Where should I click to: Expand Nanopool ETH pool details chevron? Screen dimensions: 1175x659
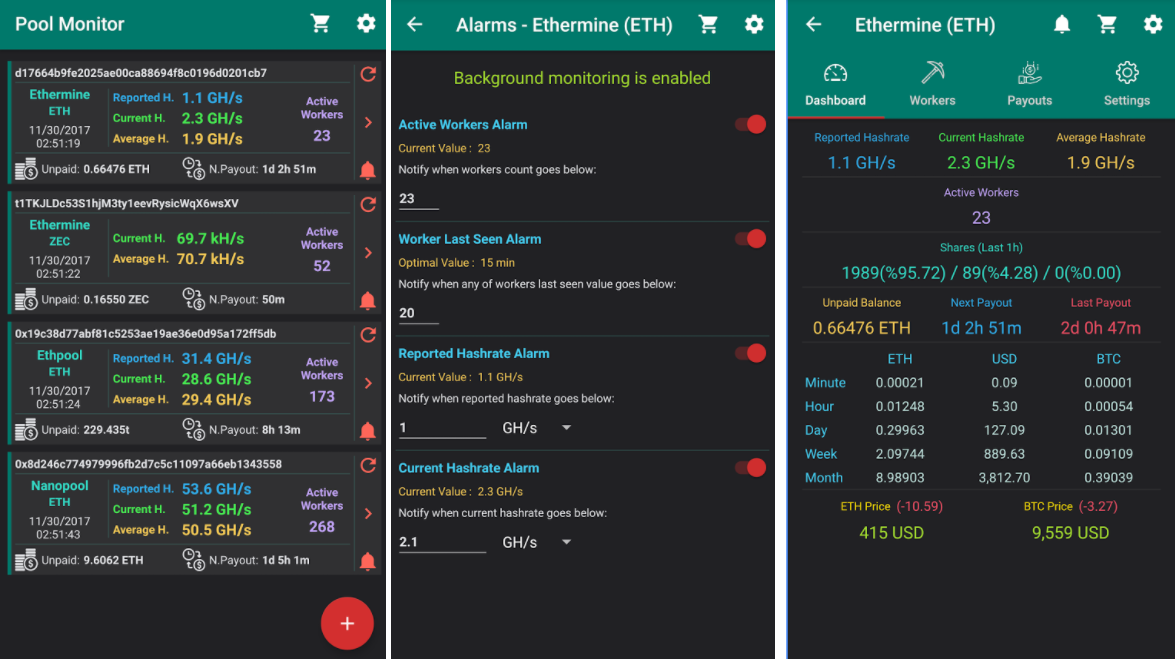point(368,514)
